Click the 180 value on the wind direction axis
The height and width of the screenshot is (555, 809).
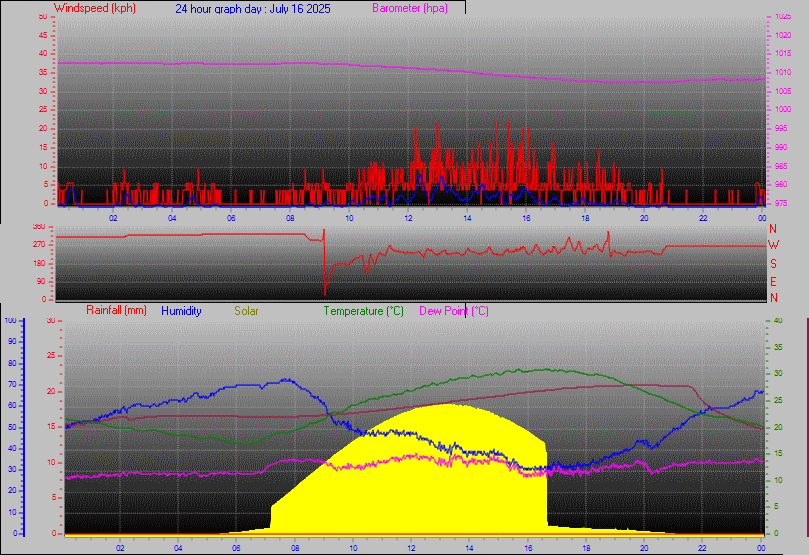click(39, 263)
